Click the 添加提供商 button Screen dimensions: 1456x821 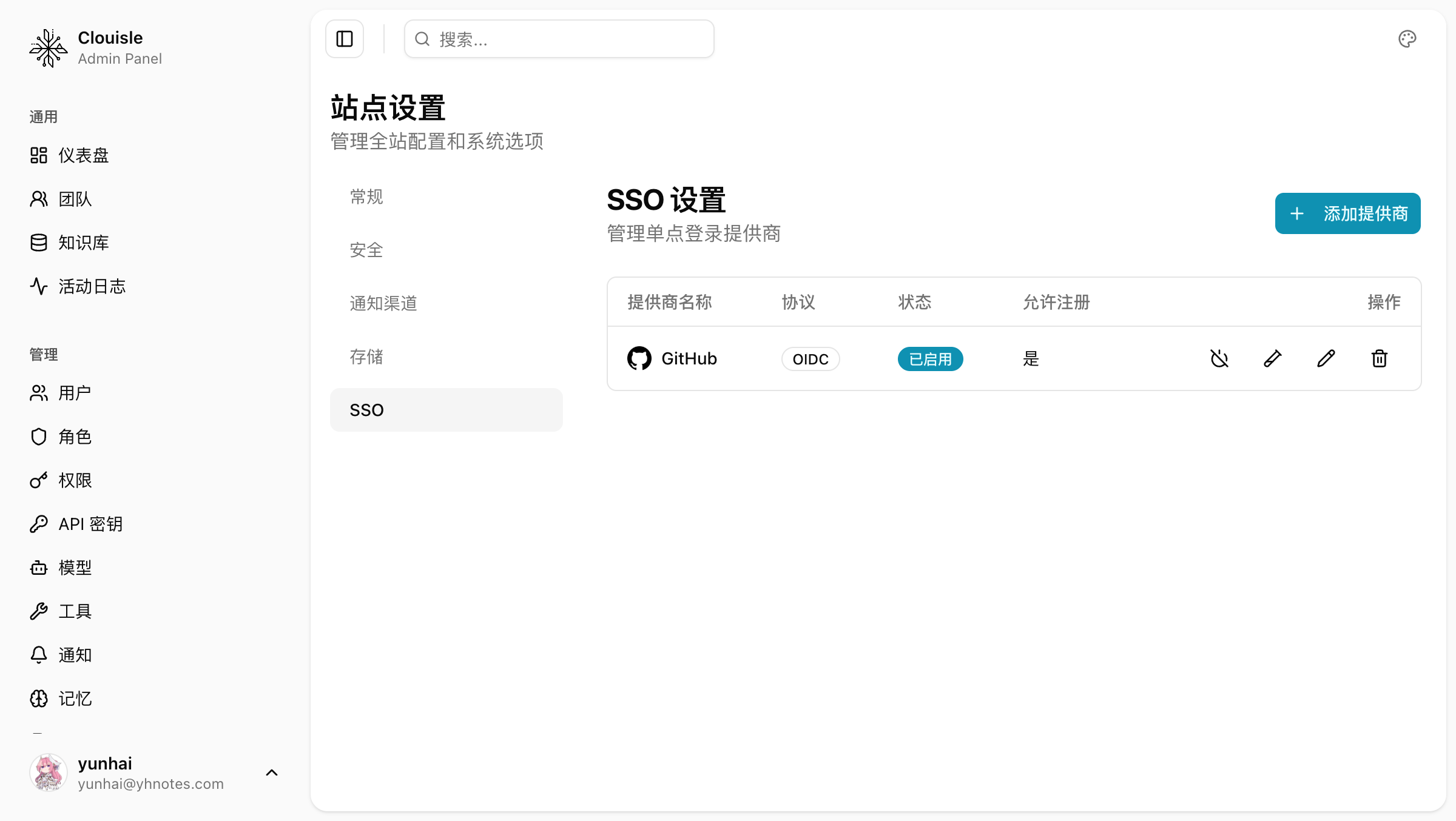click(1347, 213)
